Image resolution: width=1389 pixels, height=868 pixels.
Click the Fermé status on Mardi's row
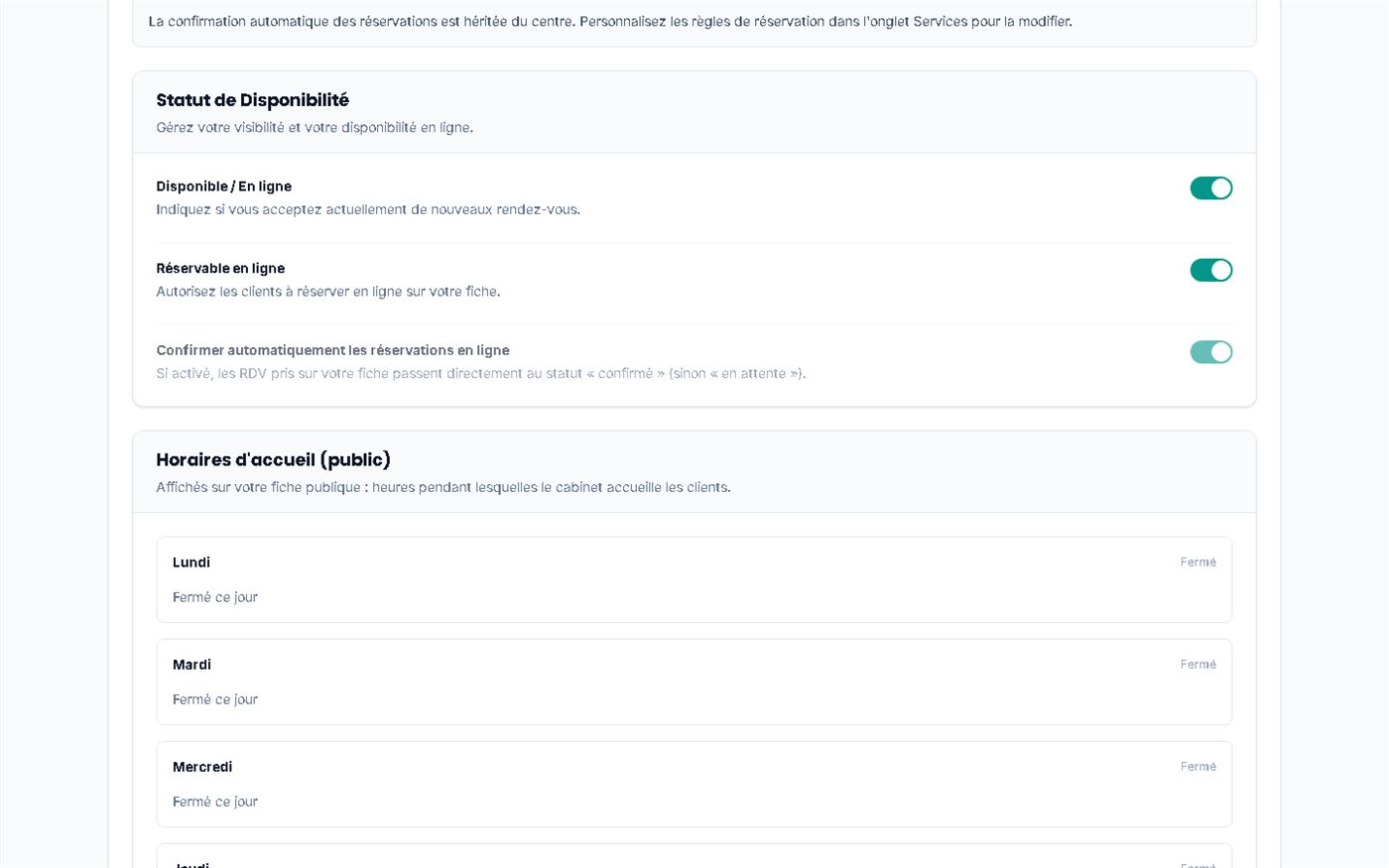click(1198, 665)
